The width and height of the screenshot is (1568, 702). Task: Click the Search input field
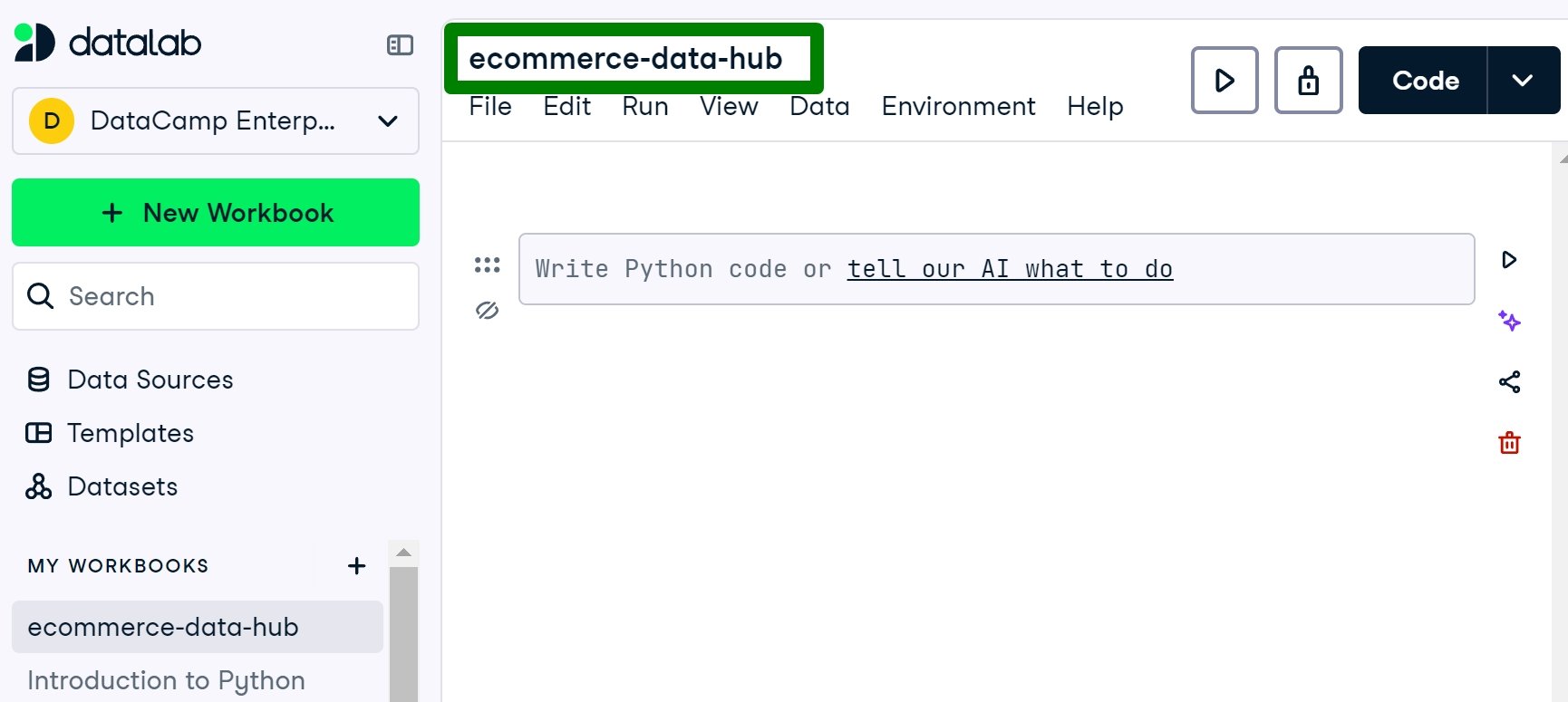click(x=216, y=296)
